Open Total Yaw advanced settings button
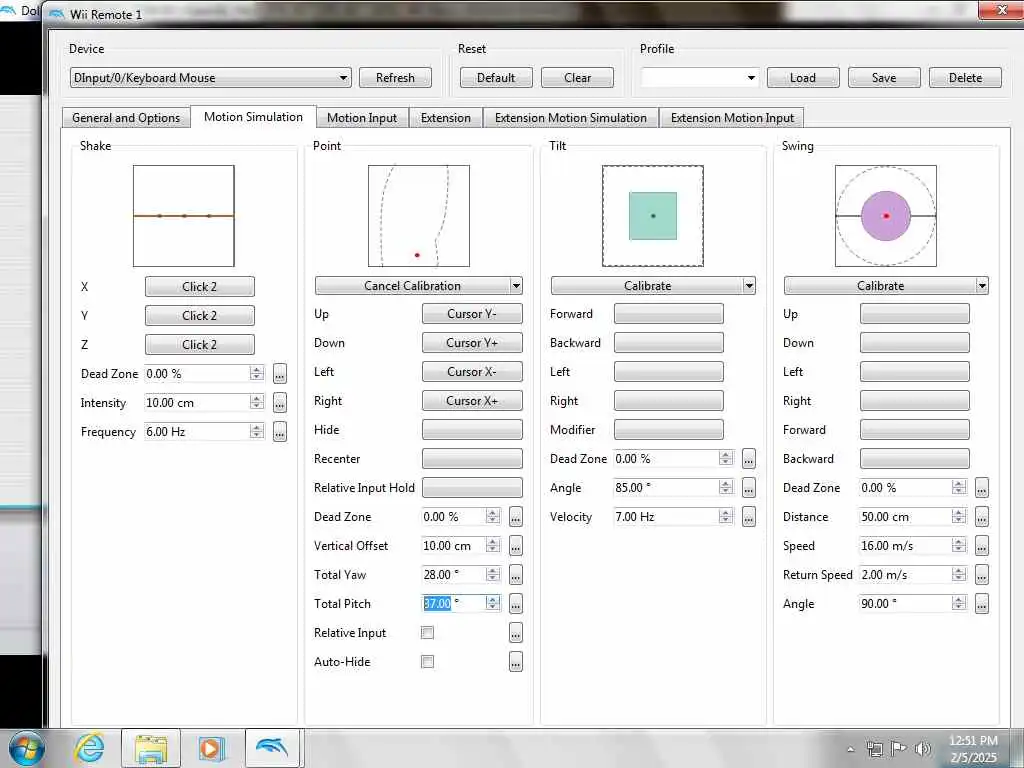This screenshot has height=768, width=1024. tap(516, 575)
